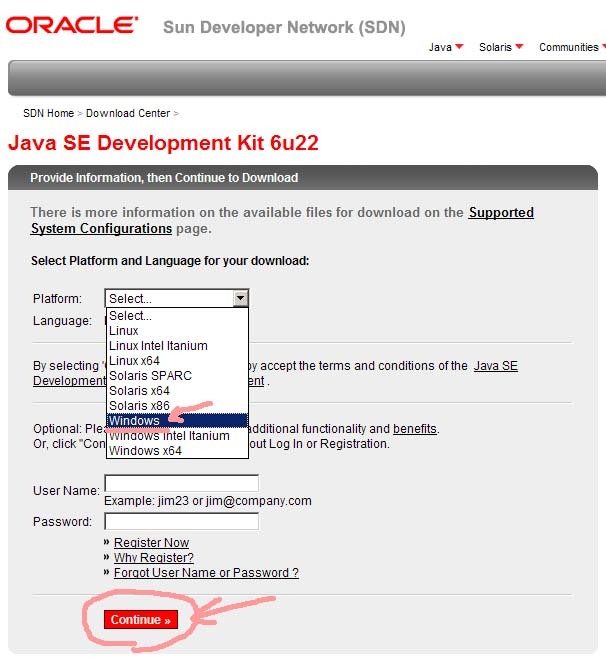This screenshot has width=606, height=670.
Task: Choose Linux Intel Itanium platform
Action: click(177, 346)
